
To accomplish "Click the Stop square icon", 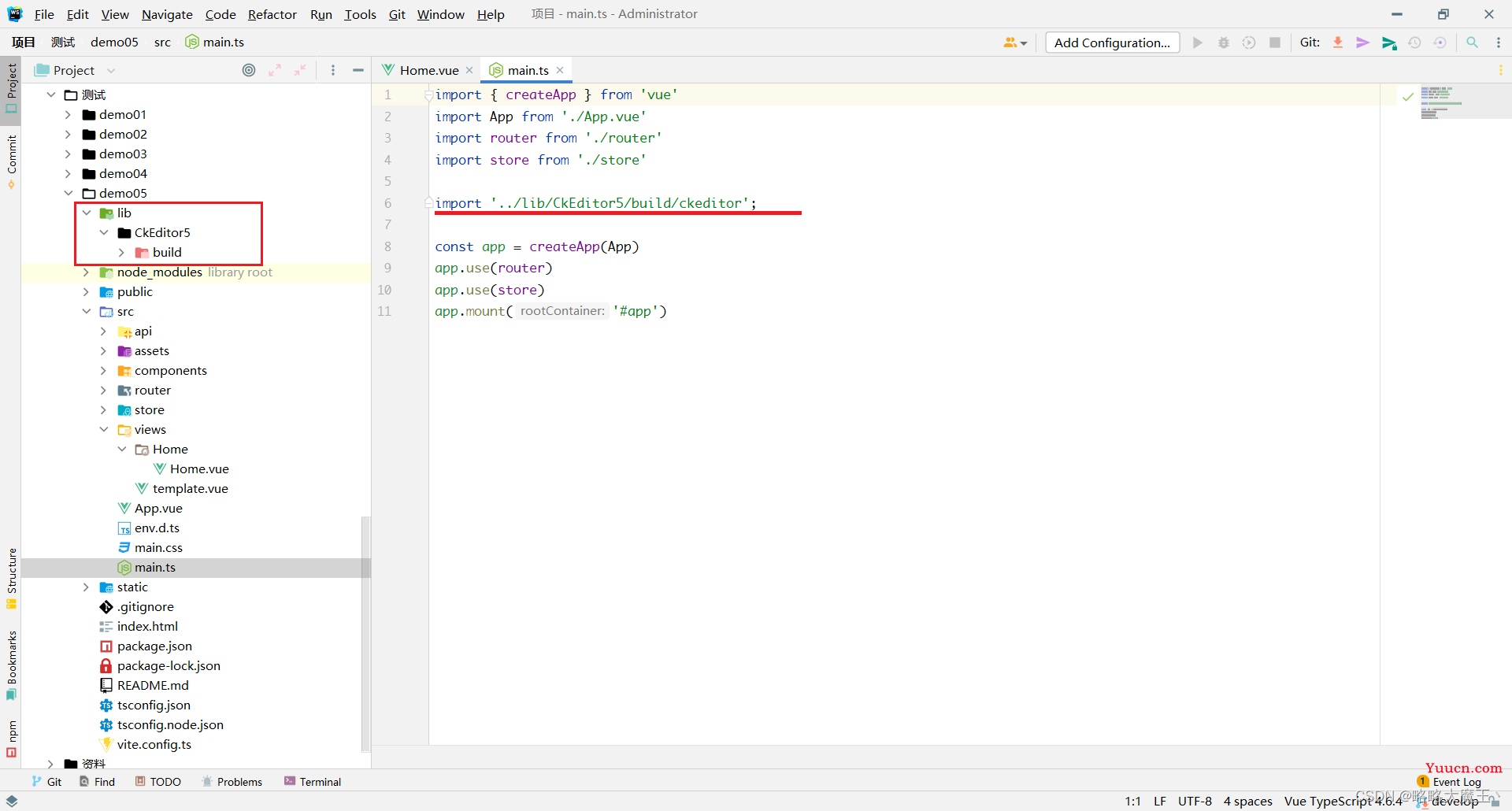I will 1275,43.
